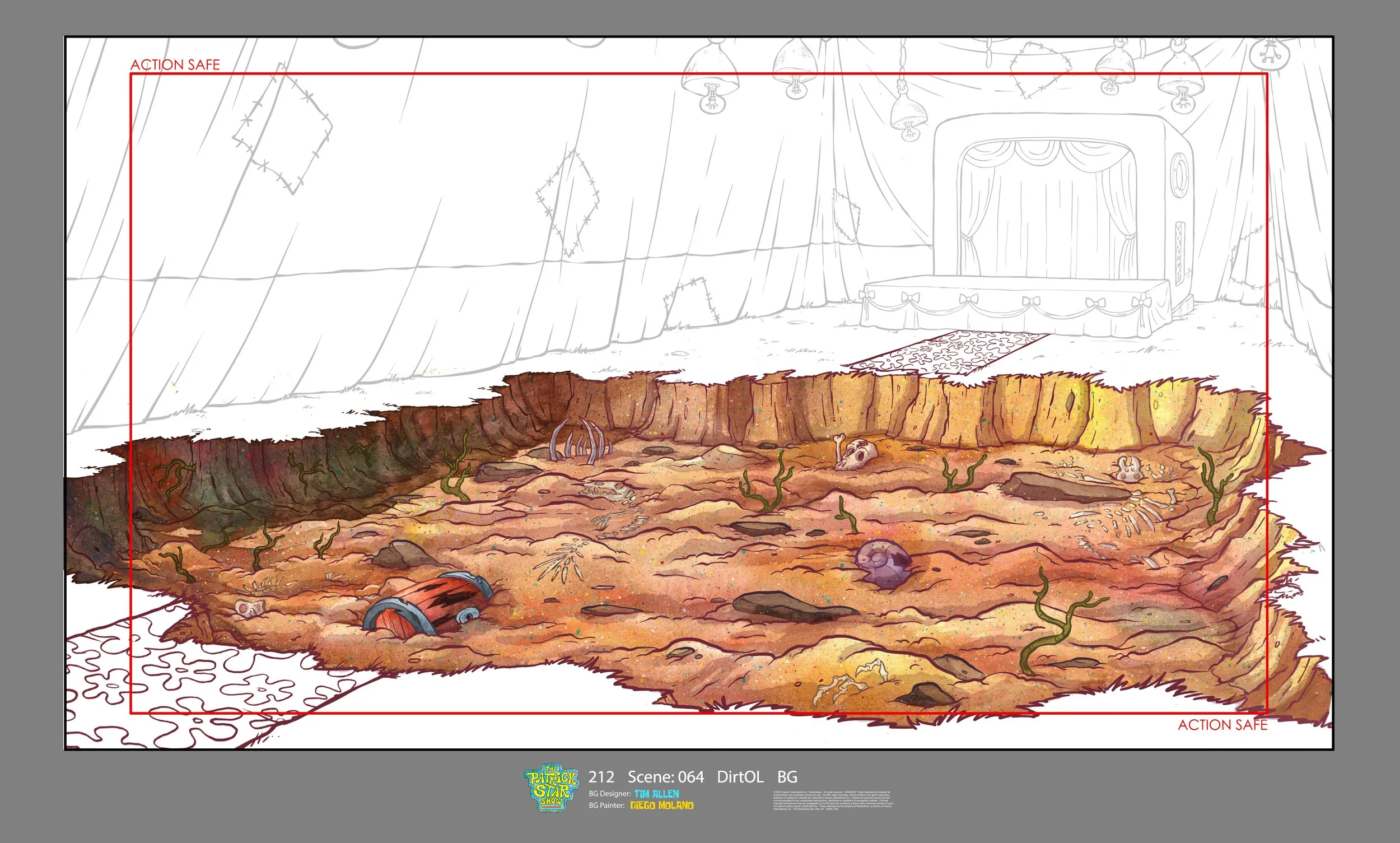Click the purple snail shell

point(882,562)
